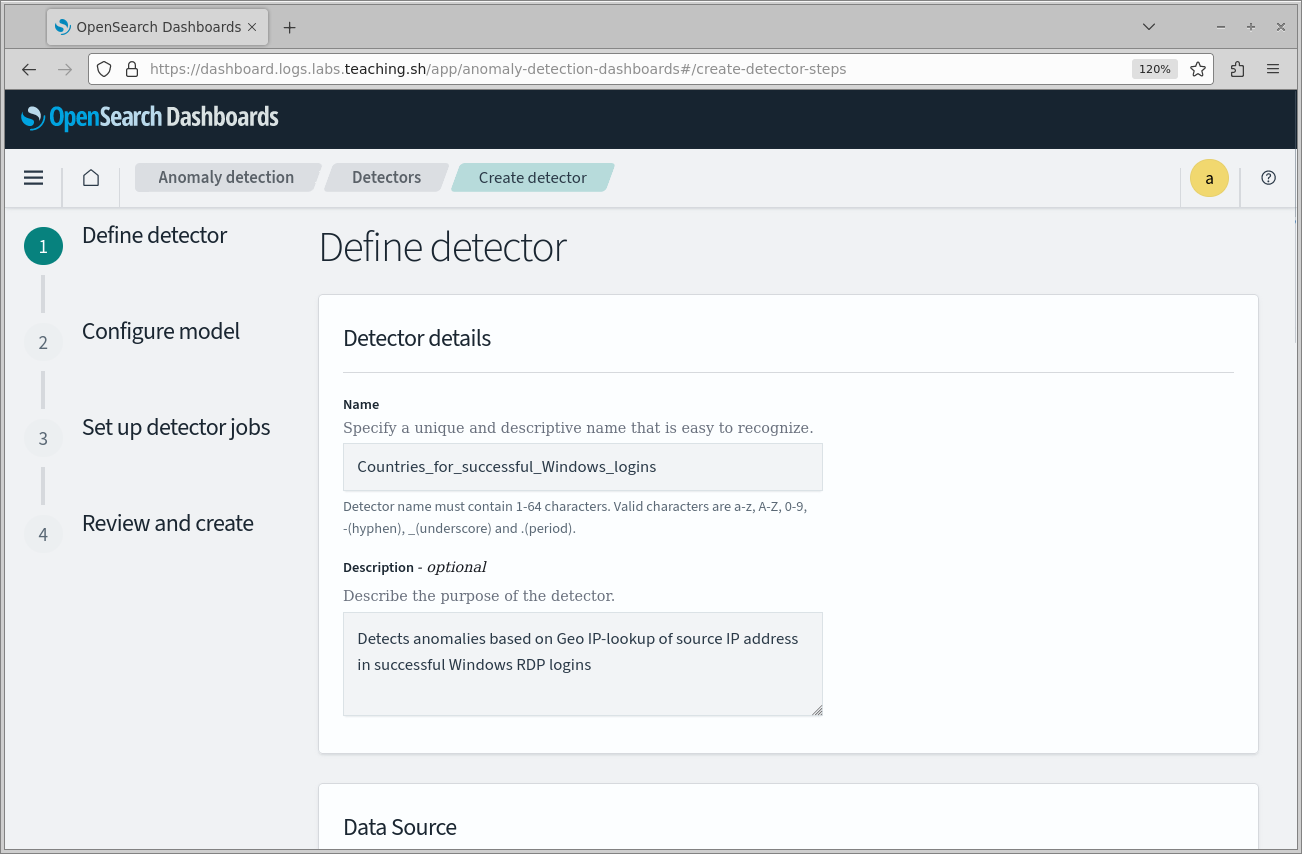The height and width of the screenshot is (854, 1302).
Task: Click into the Description text area
Action: pos(582,664)
